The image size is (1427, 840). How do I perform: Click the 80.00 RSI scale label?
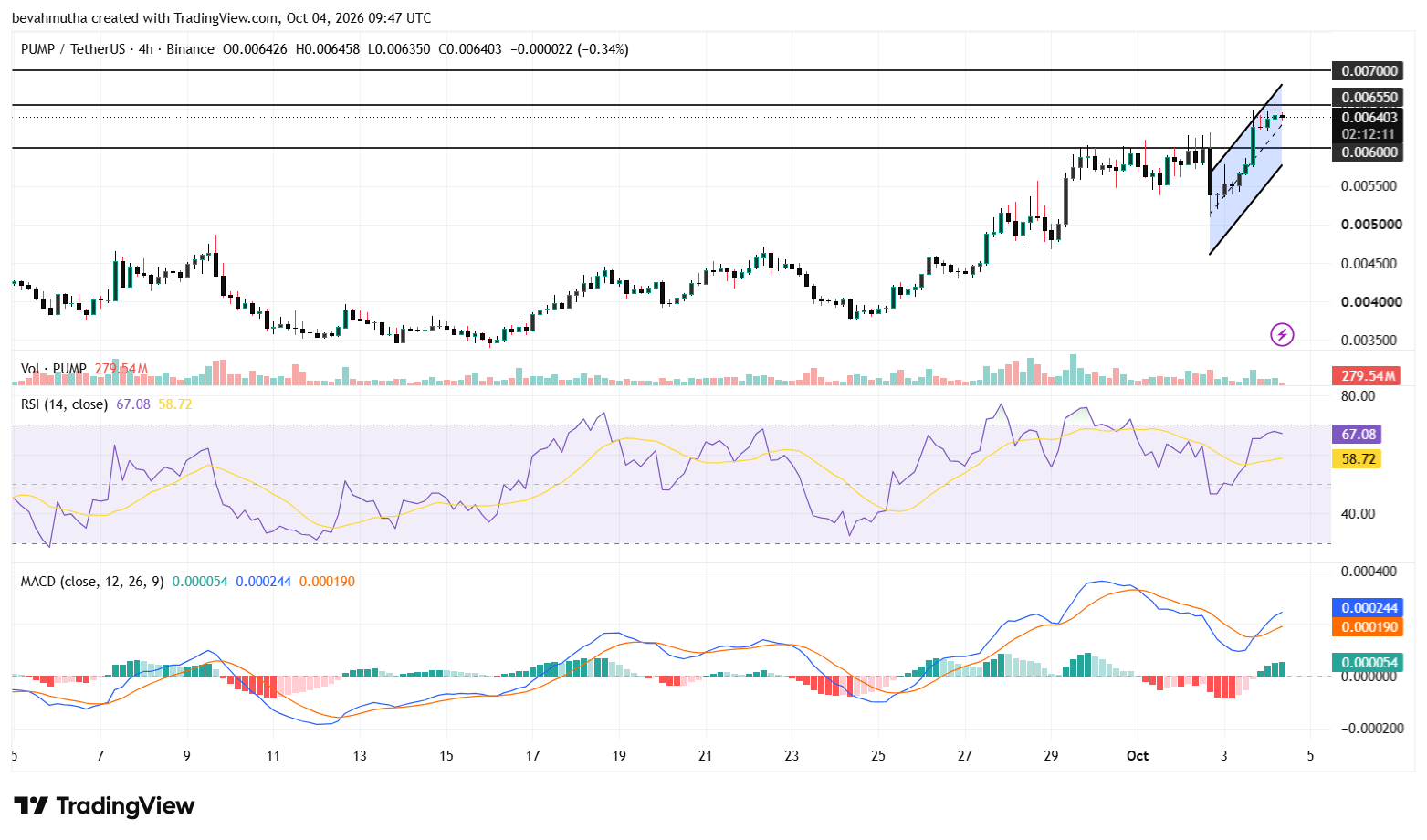click(x=1358, y=396)
